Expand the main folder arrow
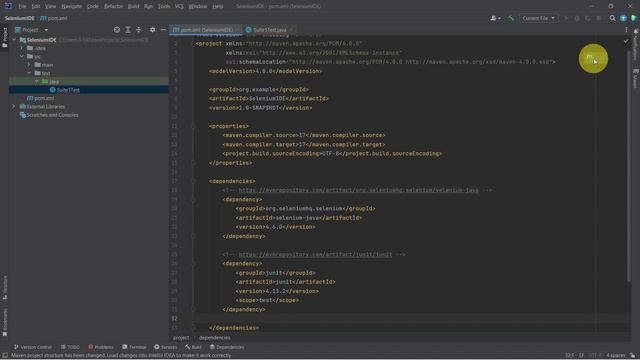The width and height of the screenshot is (640, 360). tap(29, 64)
